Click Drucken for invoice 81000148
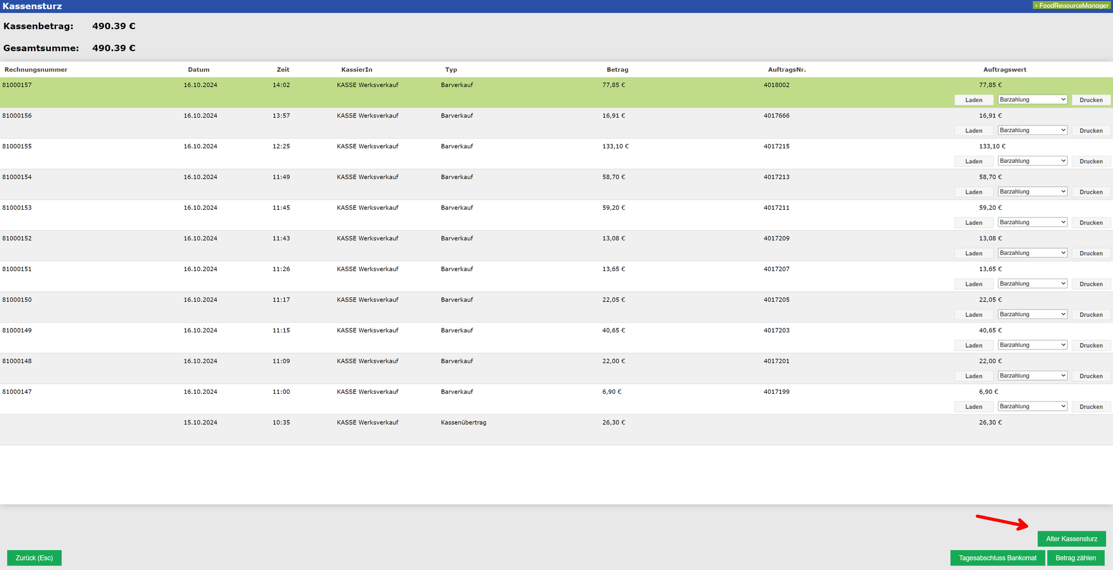This screenshot has height=570, width=1113. pyautogui.click(x=1090, y=376)
